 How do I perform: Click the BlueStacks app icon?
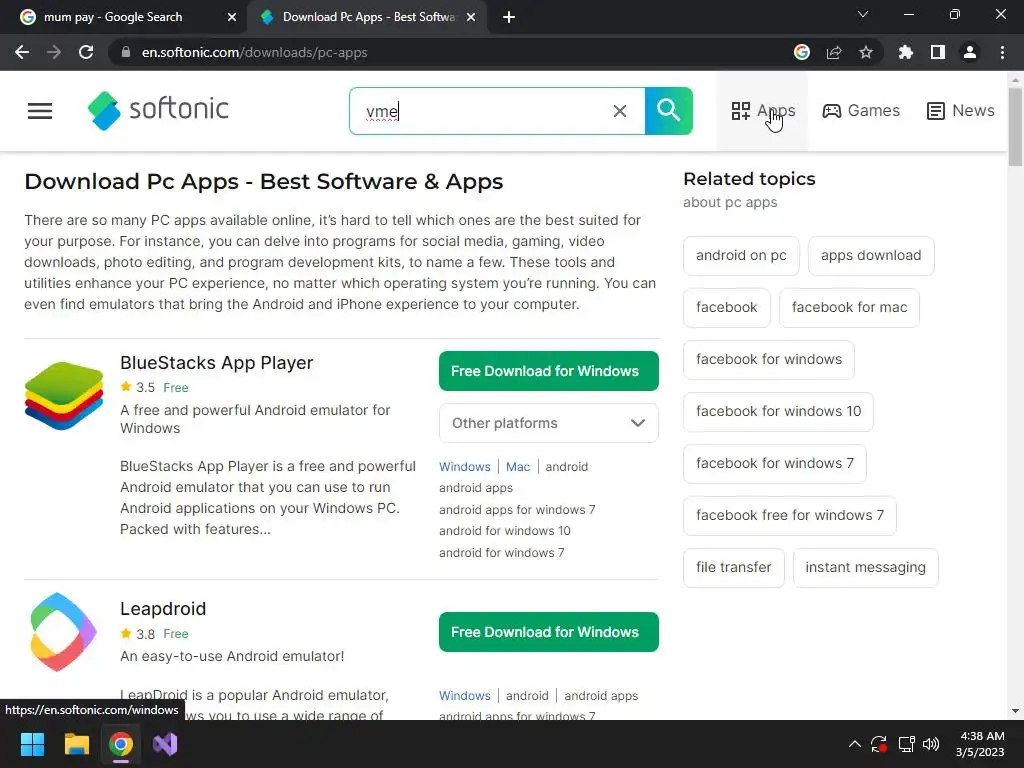coord(63,396)
